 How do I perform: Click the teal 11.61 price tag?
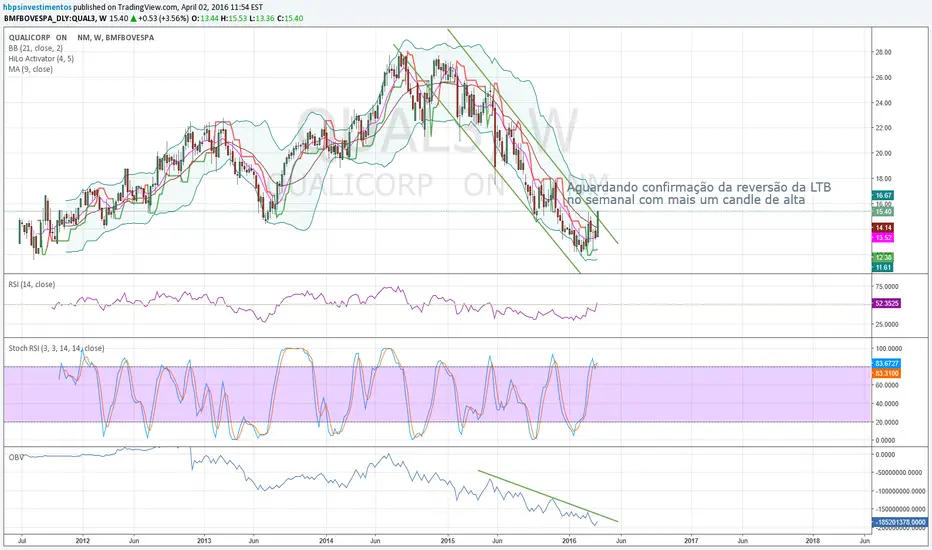(x=883, y=268)
